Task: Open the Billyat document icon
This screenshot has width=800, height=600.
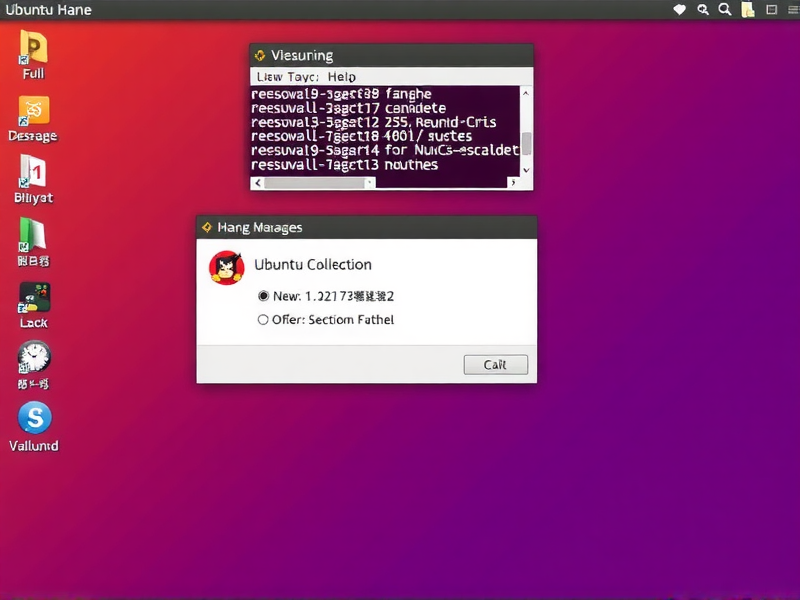Action: 33,172
